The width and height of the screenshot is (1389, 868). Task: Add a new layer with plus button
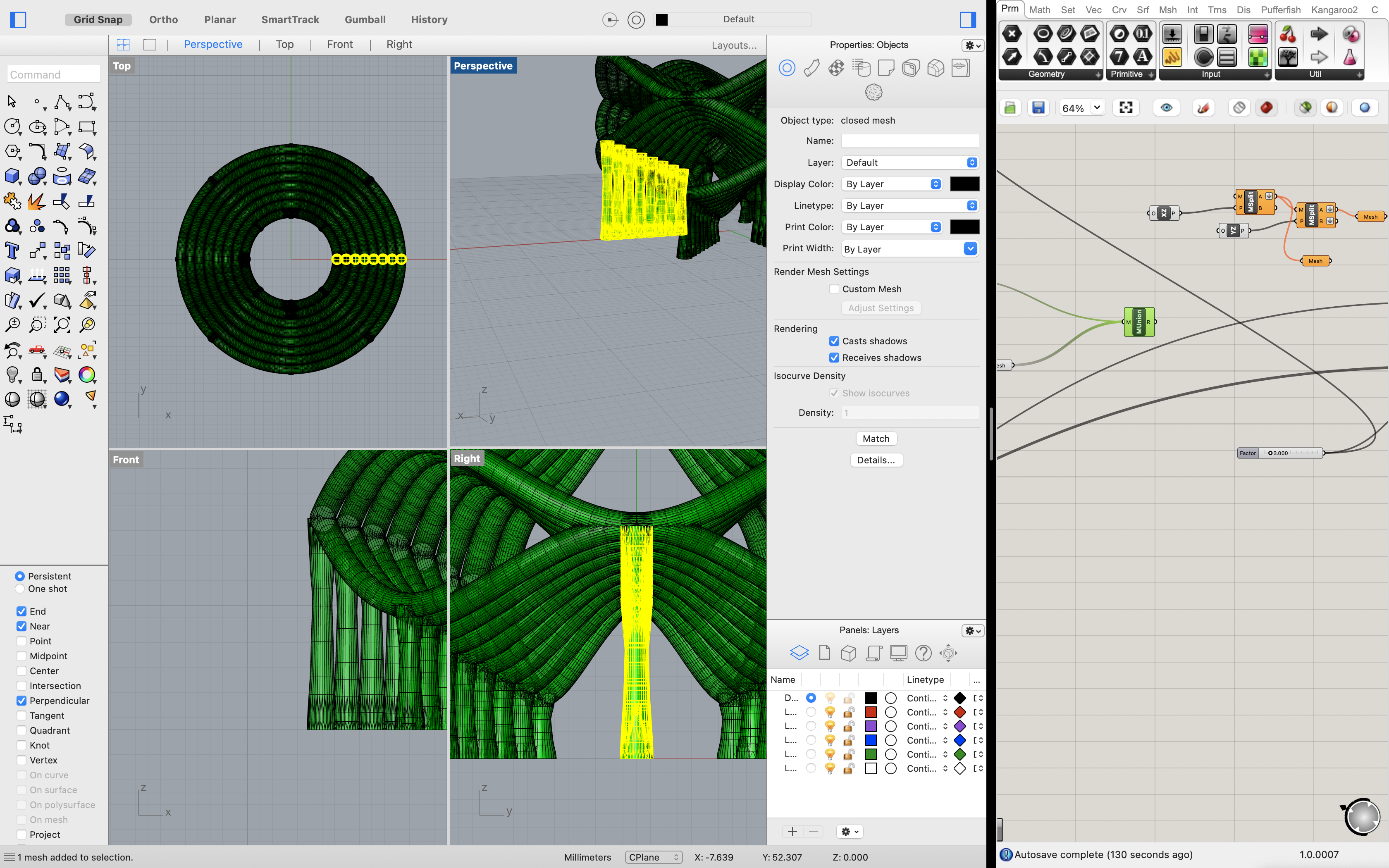pos(792,832)
